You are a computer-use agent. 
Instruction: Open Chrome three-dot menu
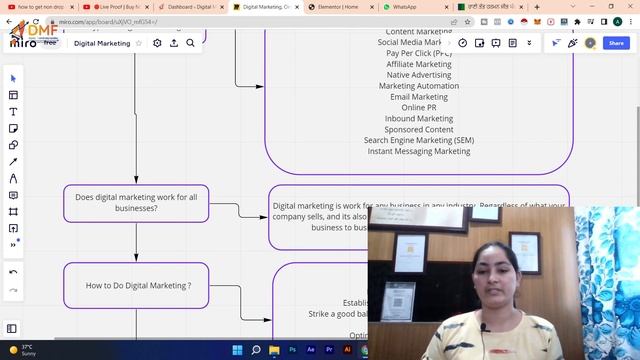[631, 22]
